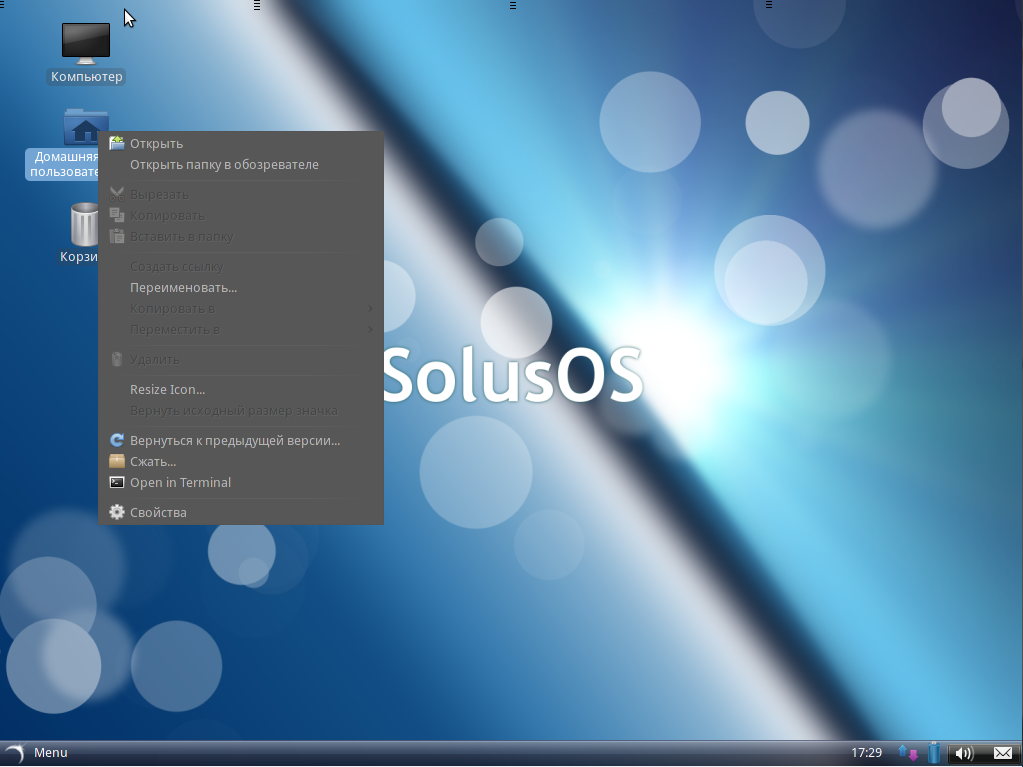Choose Открыть in the context menu

click(x=241, y=143)
